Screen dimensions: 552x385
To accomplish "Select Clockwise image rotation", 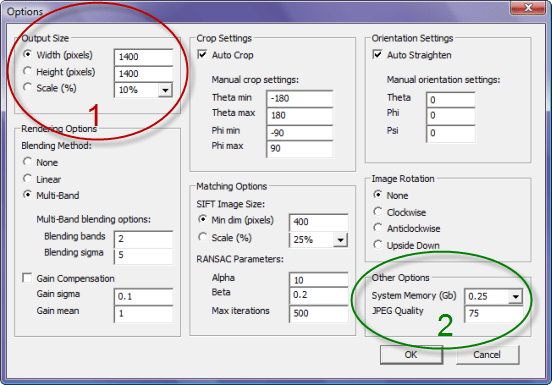I will (378, 212).
